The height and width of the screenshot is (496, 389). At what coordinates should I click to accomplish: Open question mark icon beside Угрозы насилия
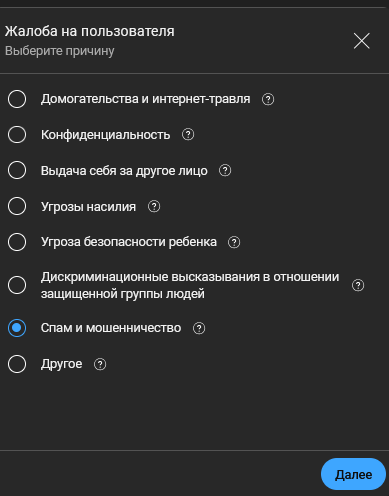tap(154, 207)
